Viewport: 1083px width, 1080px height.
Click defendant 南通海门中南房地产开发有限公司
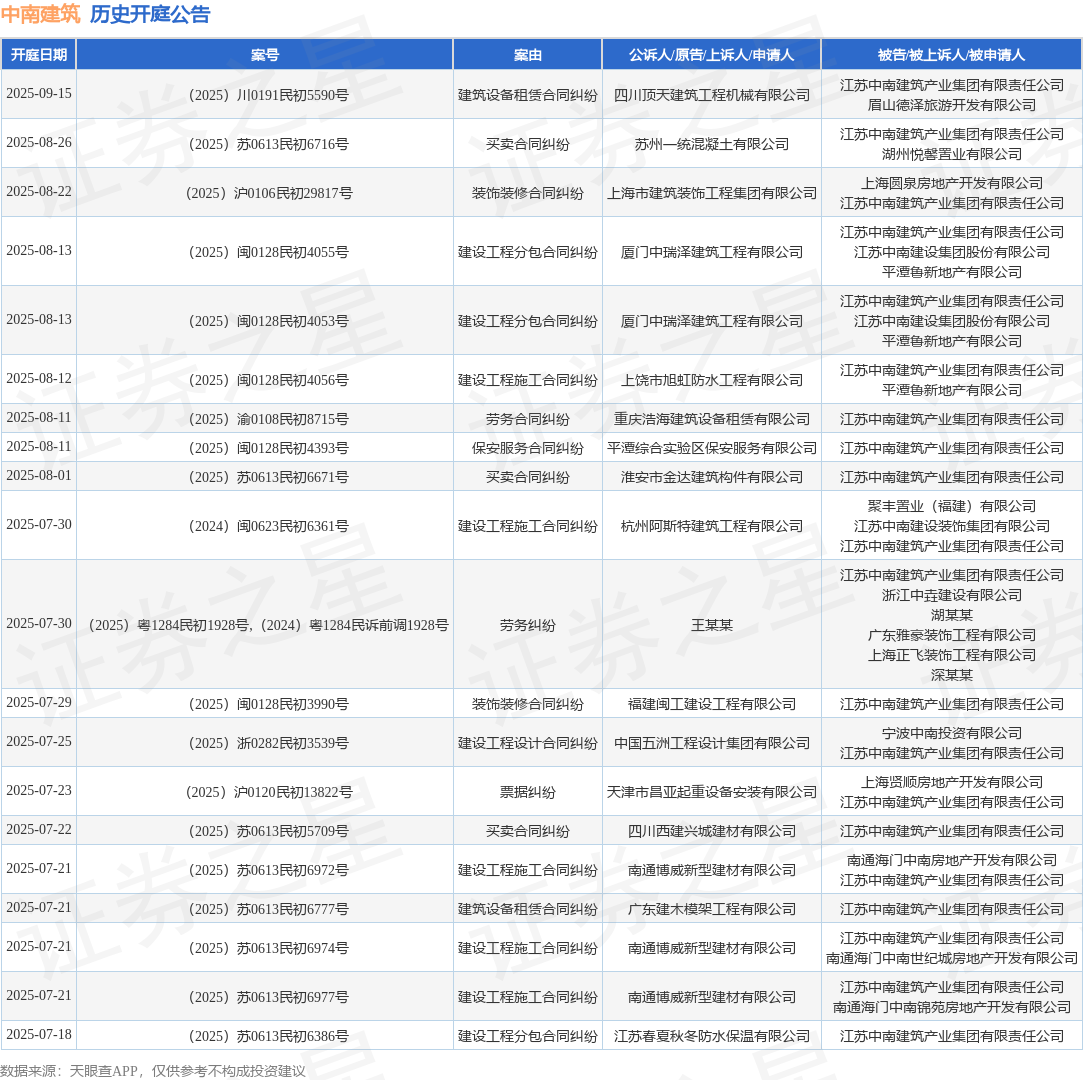(x=951, y=860)
